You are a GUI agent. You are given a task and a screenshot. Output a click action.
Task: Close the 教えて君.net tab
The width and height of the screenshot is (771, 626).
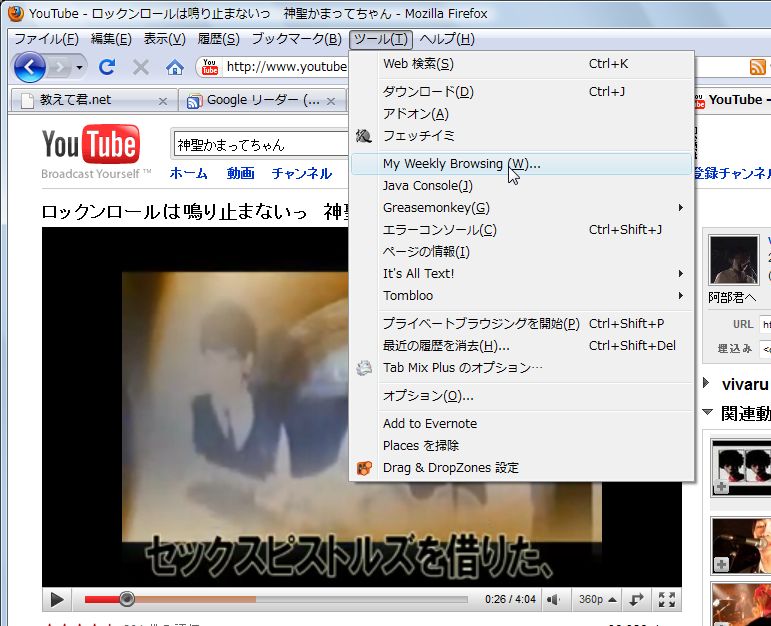click(x=163, y=101)
